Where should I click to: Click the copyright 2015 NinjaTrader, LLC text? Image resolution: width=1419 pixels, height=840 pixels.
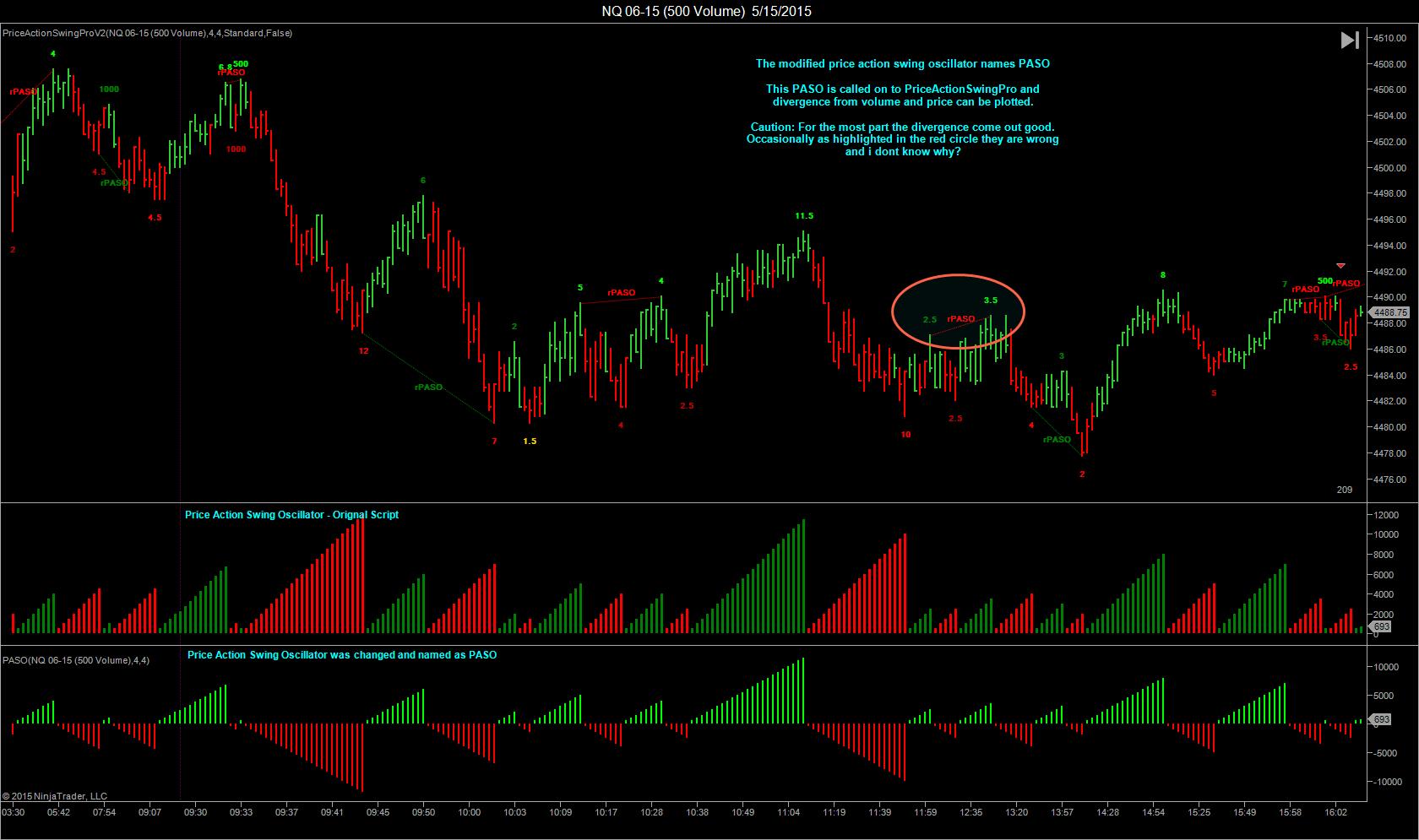(x=55, y=796)
